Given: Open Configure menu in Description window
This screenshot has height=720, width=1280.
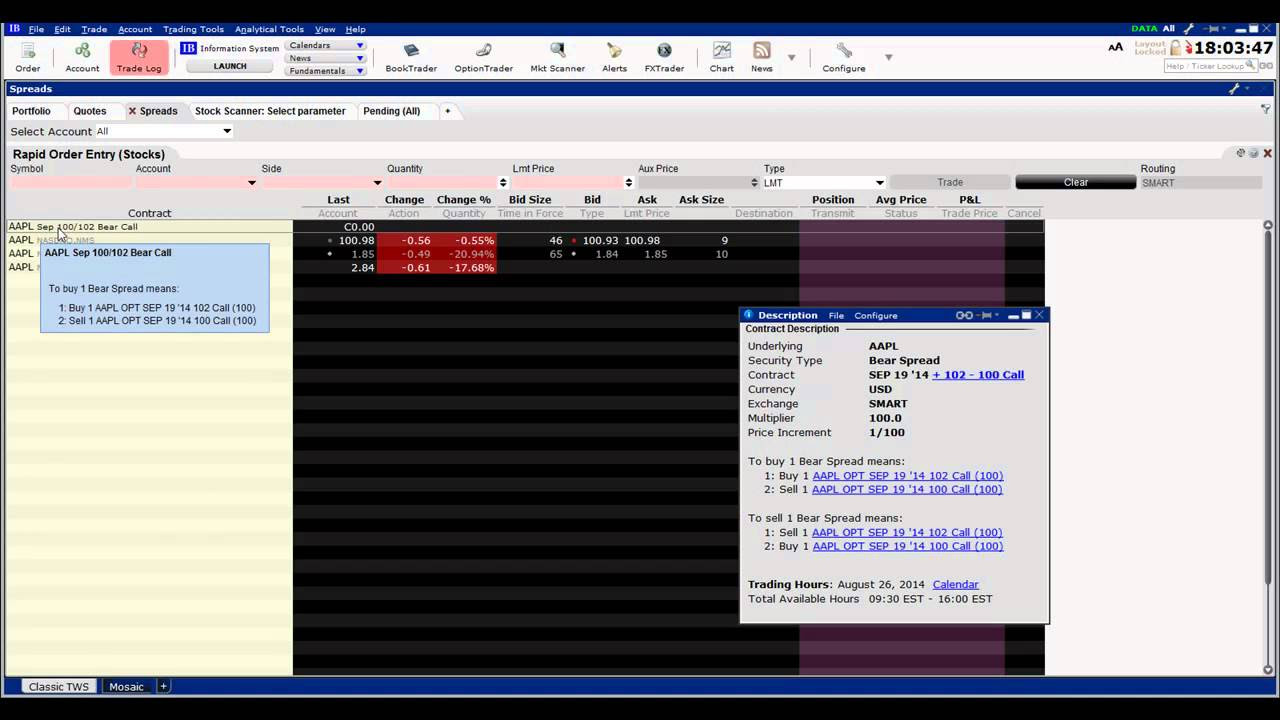Looking at the screenshot, I should click(876, 315).
